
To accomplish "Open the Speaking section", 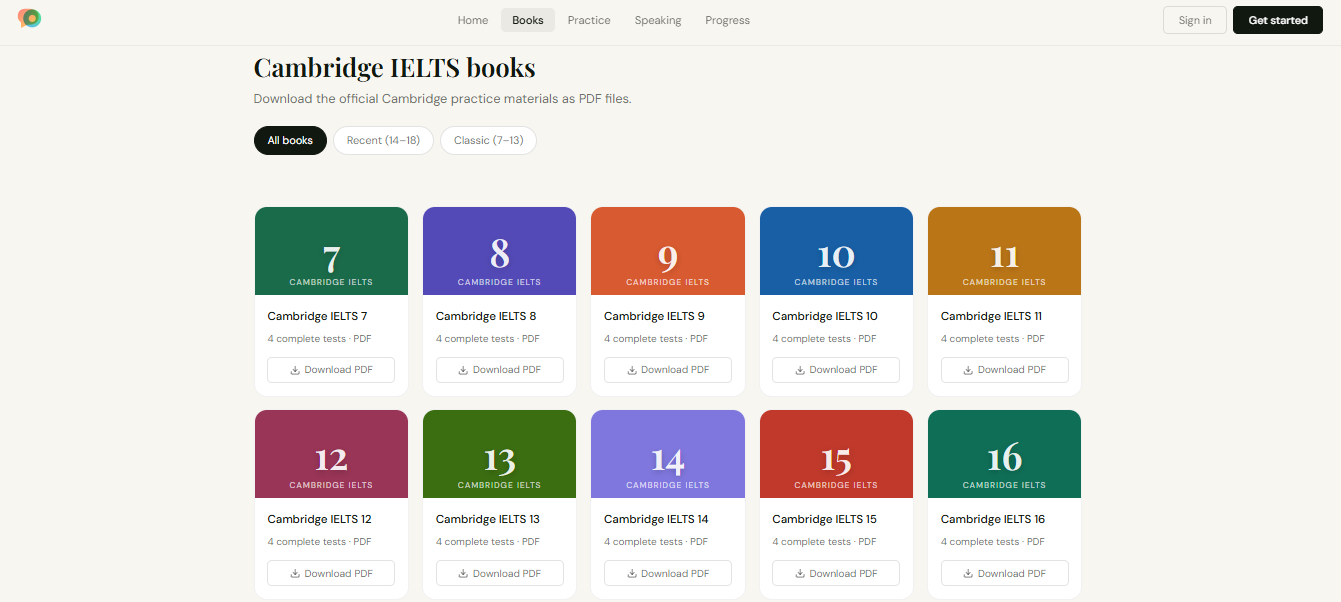I will click(x=658, y=20).
